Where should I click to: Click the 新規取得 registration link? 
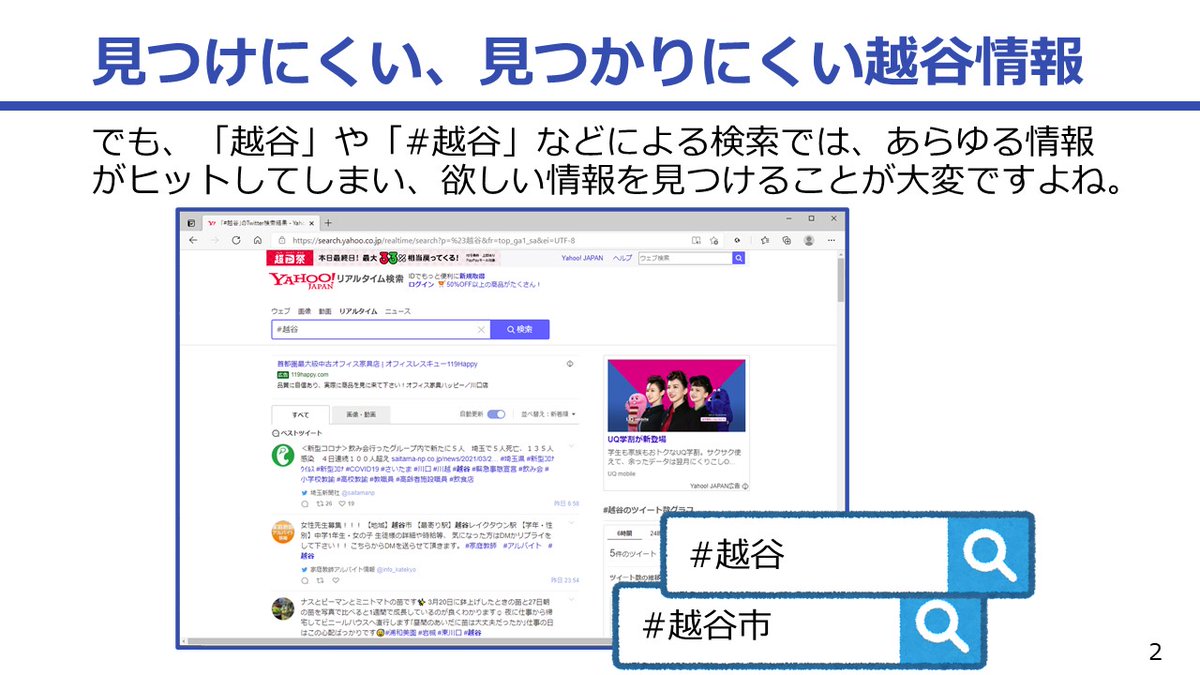[472, 275]
